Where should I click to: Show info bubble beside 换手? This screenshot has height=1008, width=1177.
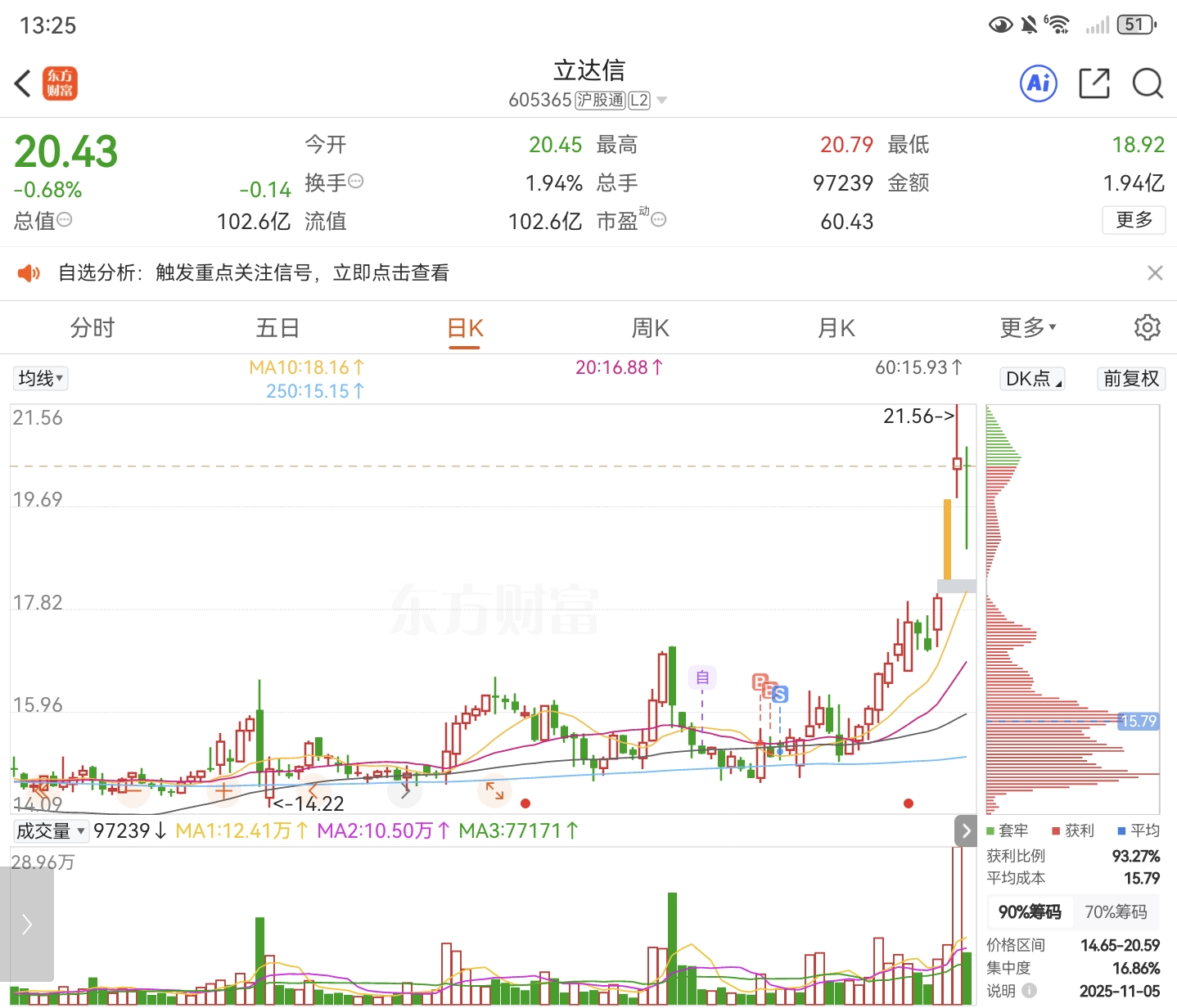(x=356, y=181)
